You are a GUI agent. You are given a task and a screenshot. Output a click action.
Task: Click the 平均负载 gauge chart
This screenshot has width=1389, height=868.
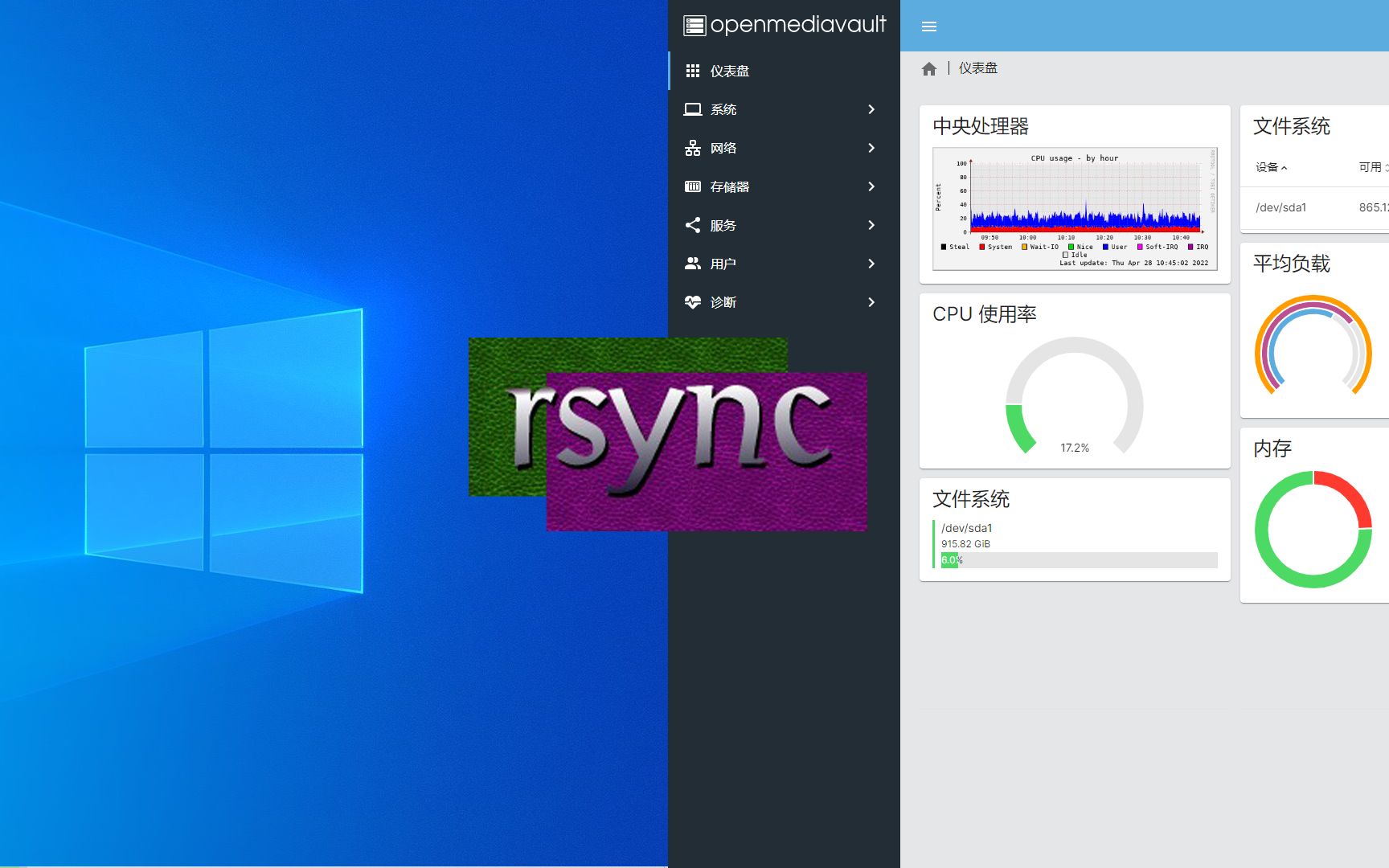point(1313,346)
